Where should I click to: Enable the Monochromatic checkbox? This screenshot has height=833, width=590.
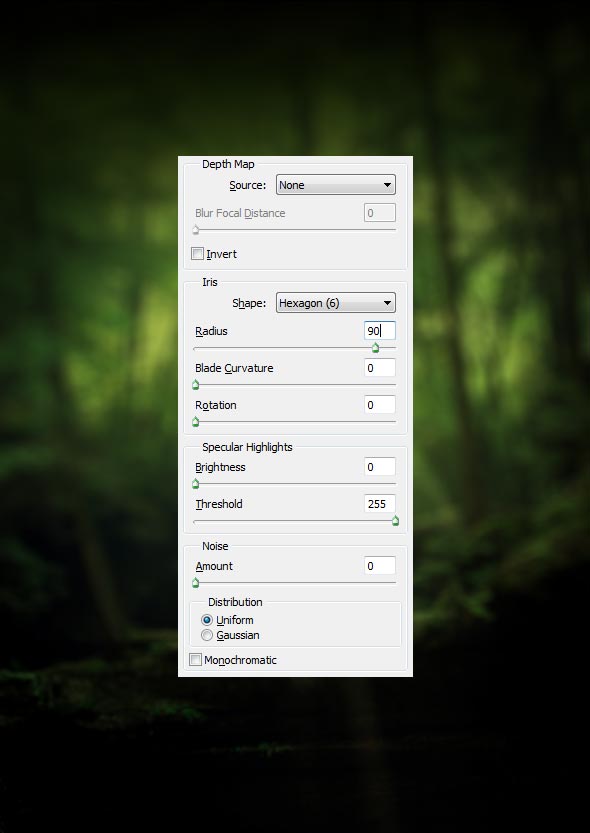(x=195, y=660)
